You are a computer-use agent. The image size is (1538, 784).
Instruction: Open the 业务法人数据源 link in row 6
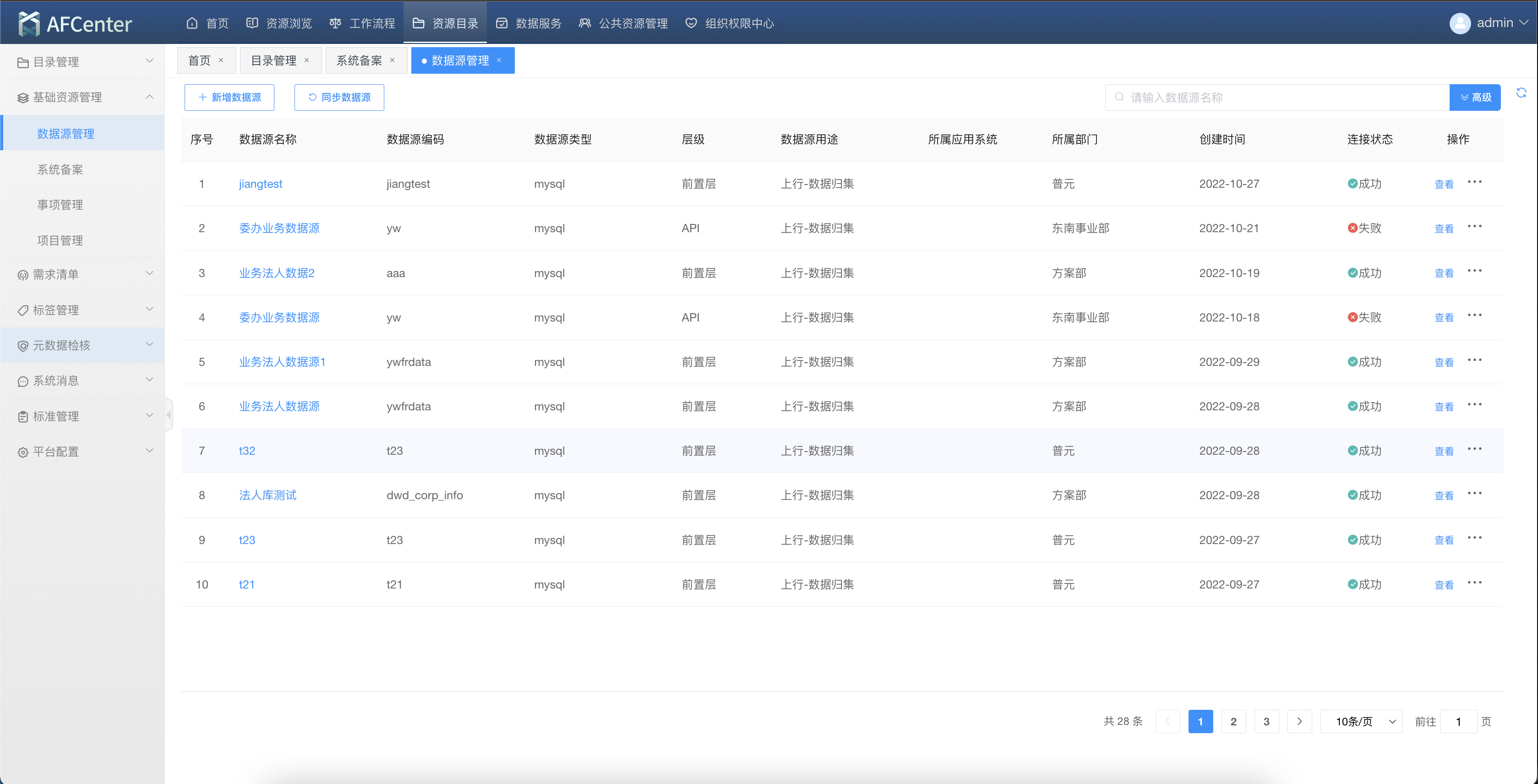coord(279,406)
